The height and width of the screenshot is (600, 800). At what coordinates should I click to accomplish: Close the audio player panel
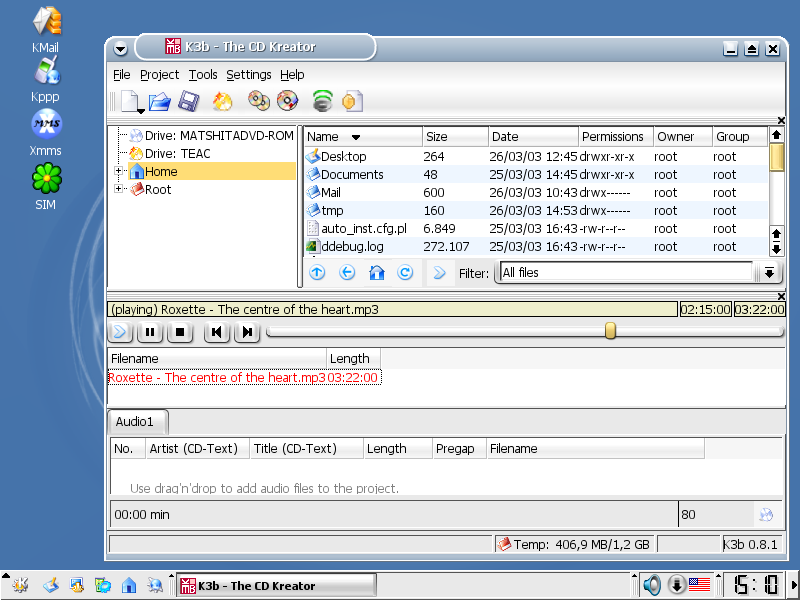coord(781,296)
